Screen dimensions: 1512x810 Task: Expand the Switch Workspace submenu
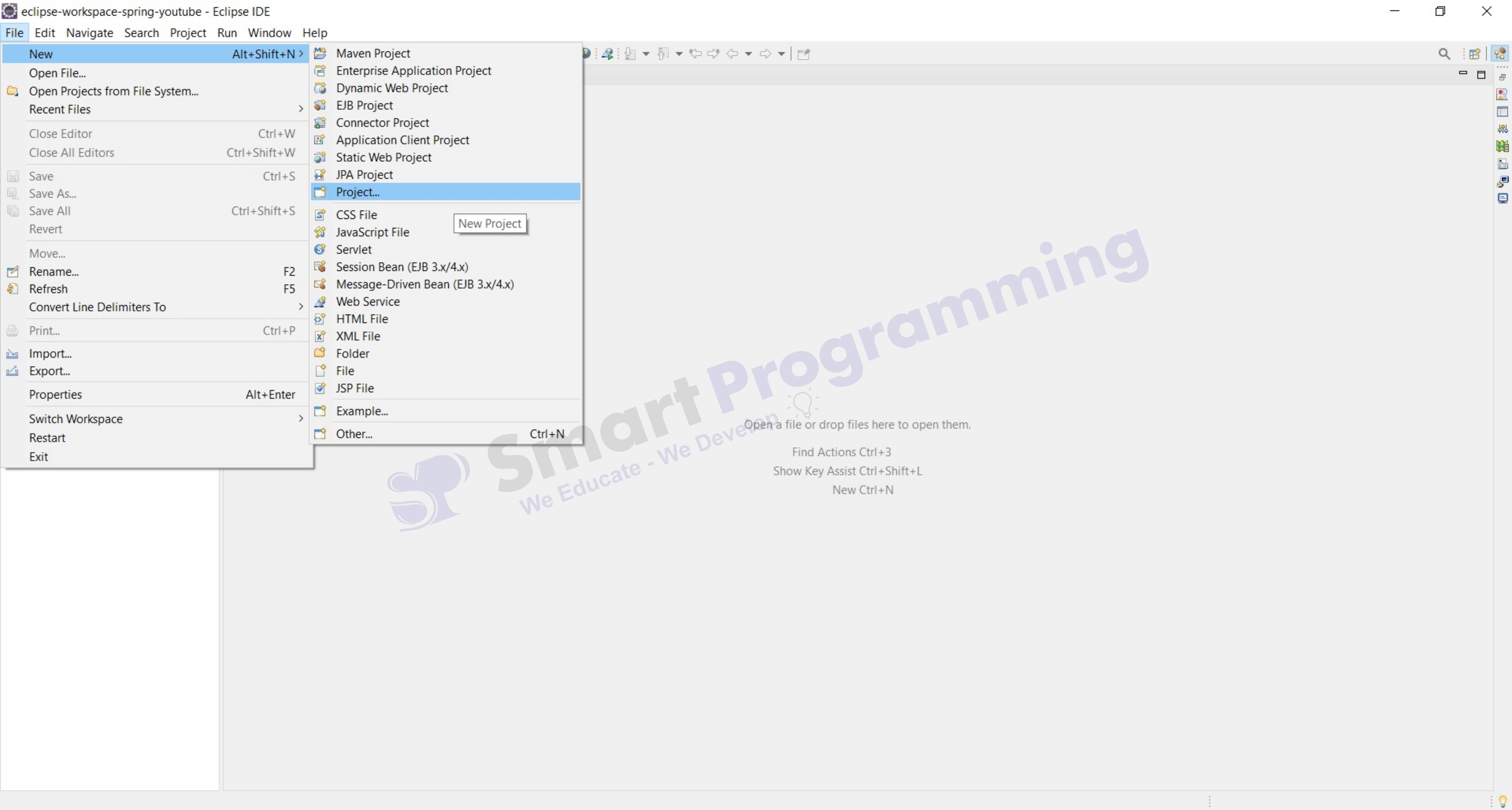(x=155, y=419)
